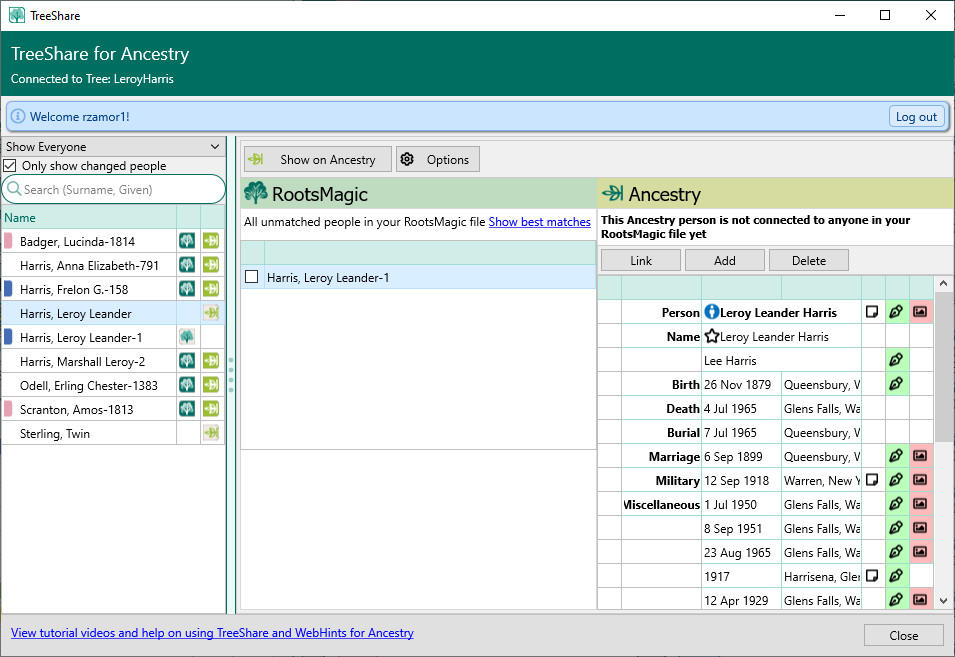Click the blue info icon beside Leroy Leander Harris
The width and height of the screenshot is (955, 657).
tap(712, 312)
